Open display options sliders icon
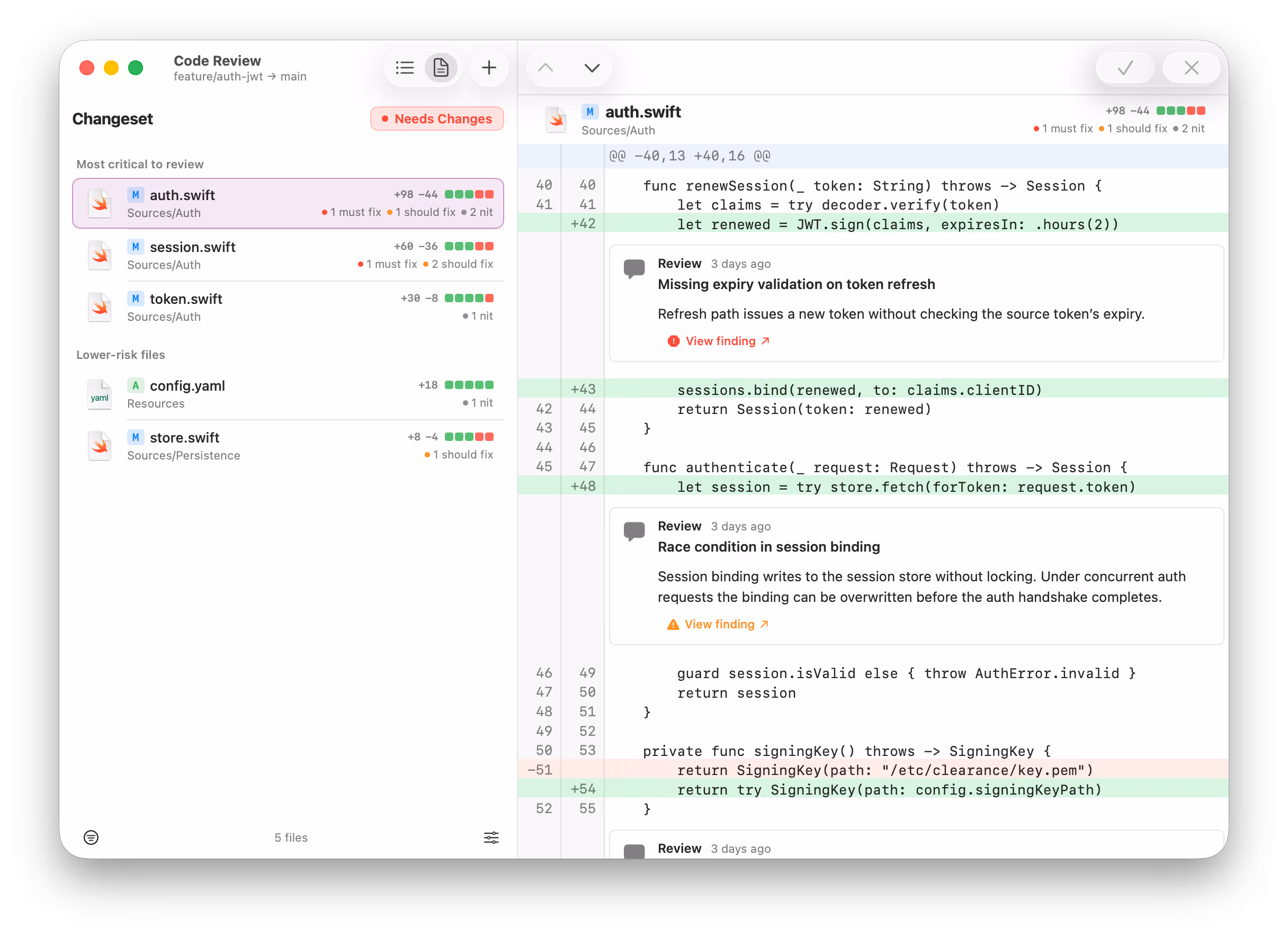 click(491, 837)
